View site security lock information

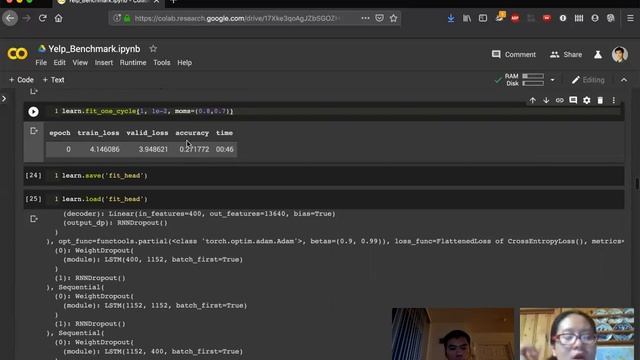tap(127, 18)
